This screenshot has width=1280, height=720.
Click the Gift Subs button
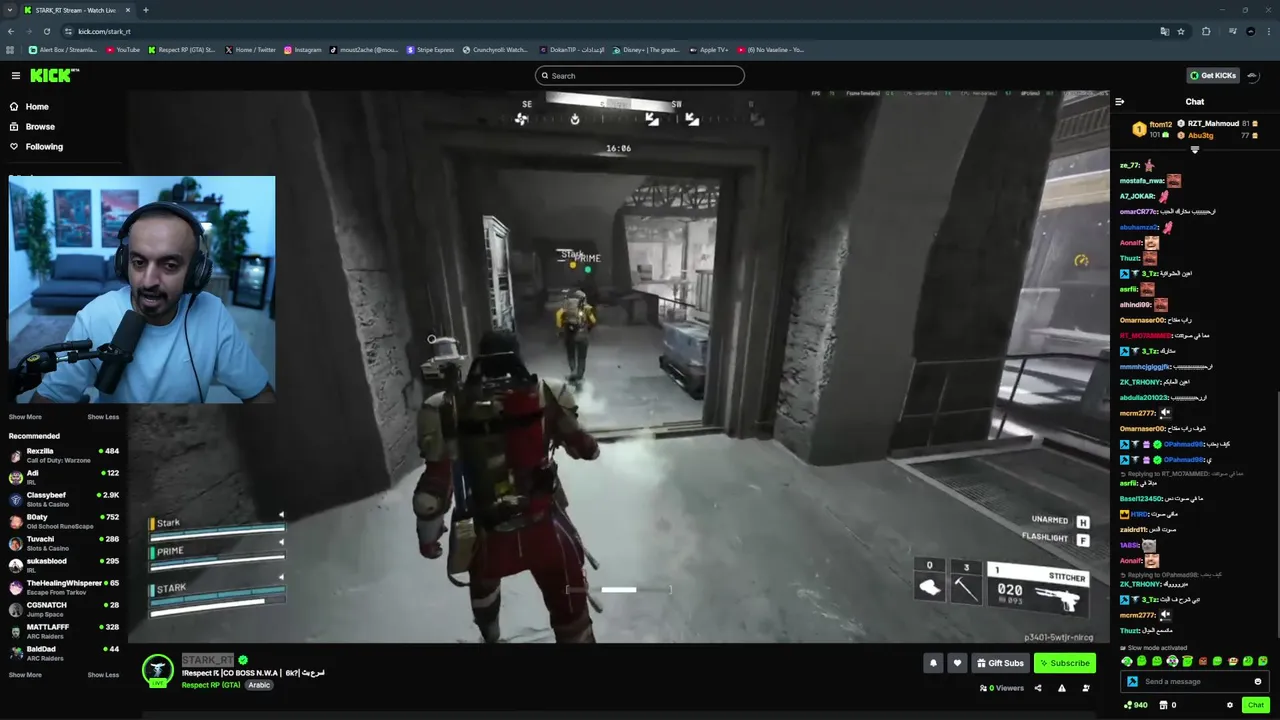click(x=1000, y=662)
